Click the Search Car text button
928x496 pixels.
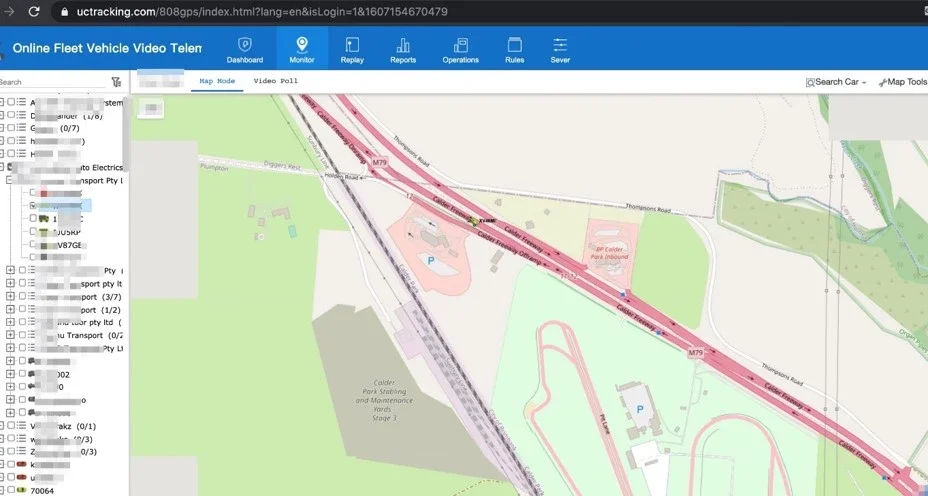tap(837, 82)
